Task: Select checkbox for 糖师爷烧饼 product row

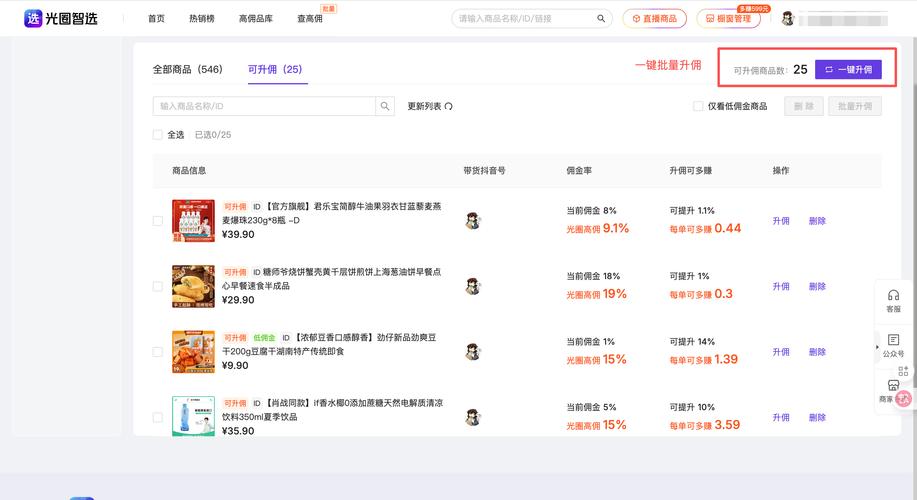Action: pyautogui.click(x=157, y=287)
